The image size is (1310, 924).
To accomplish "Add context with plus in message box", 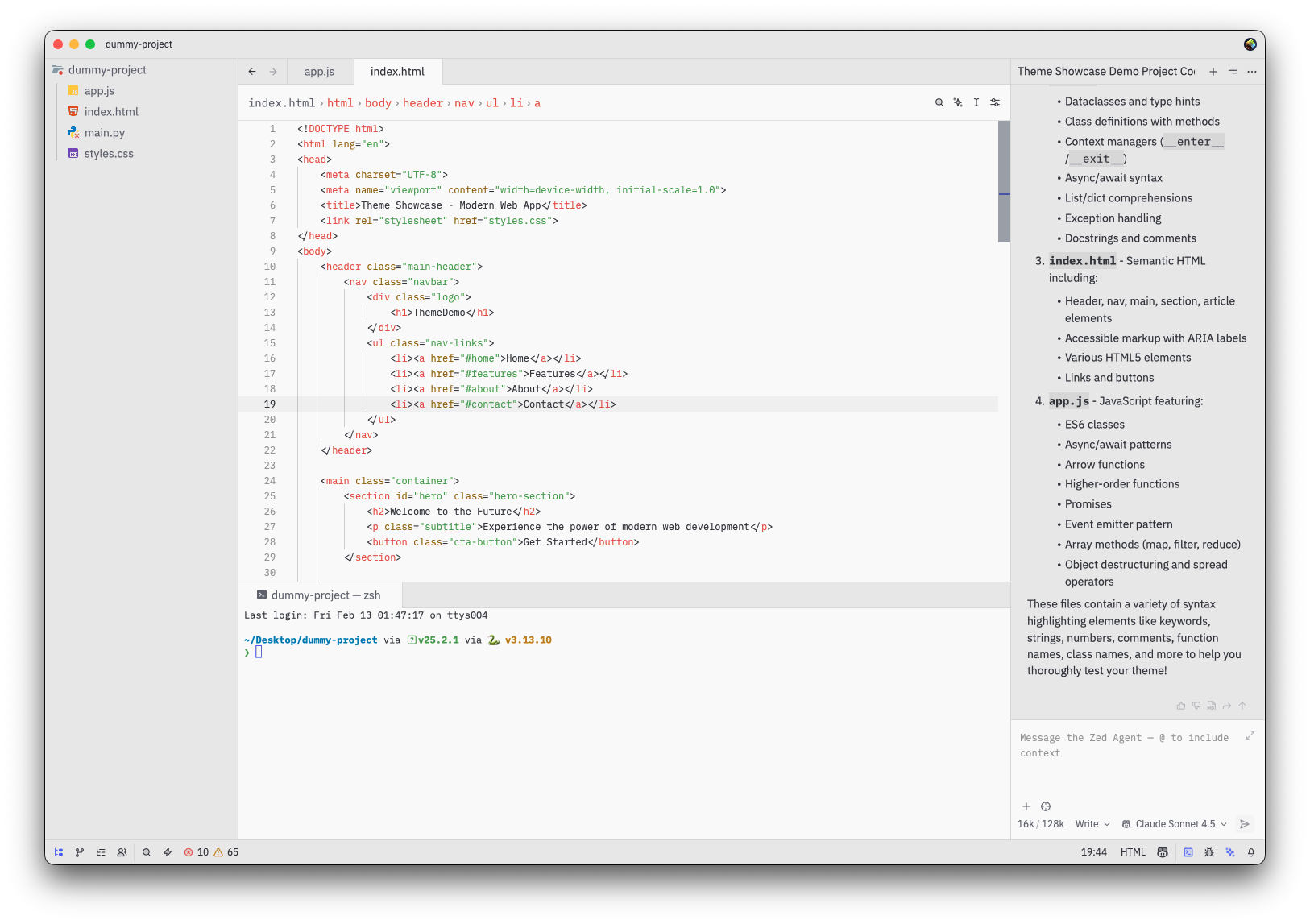I will [x=1026, y=806].
